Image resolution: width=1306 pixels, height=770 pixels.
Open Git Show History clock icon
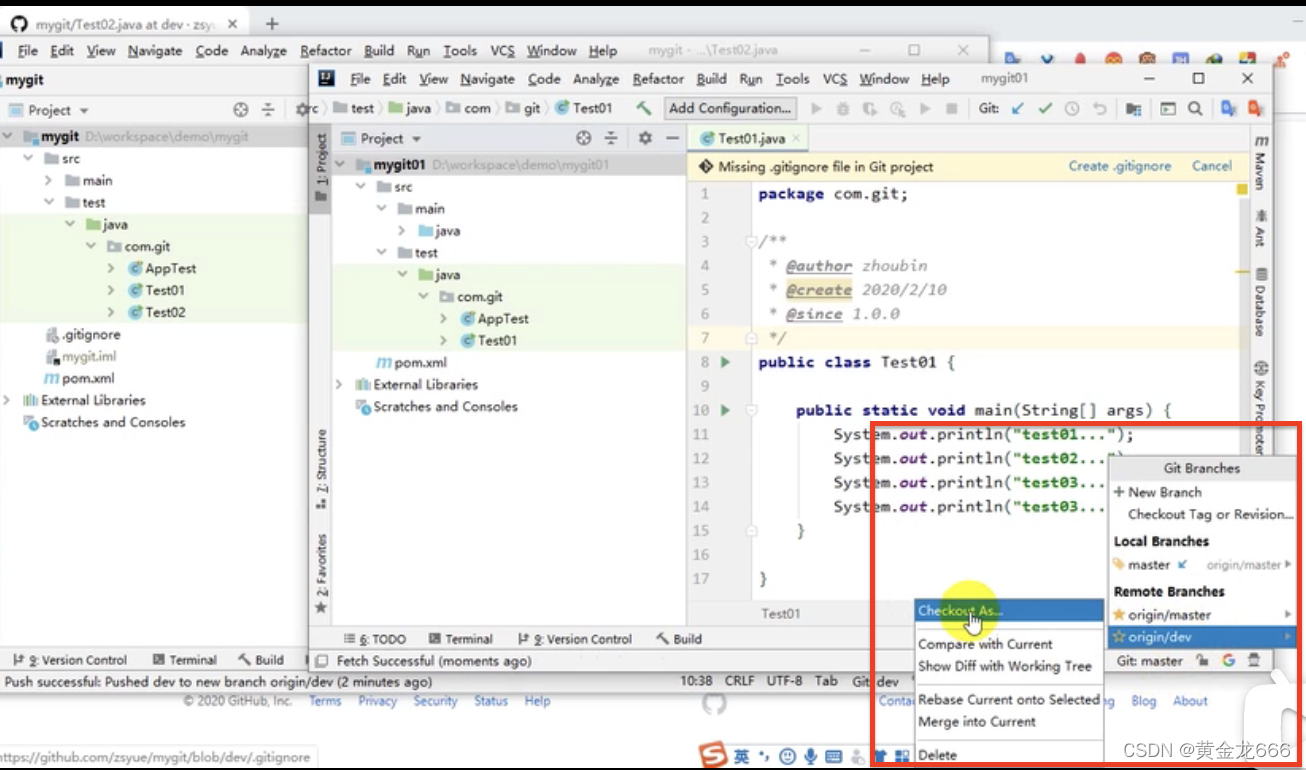1072,108
